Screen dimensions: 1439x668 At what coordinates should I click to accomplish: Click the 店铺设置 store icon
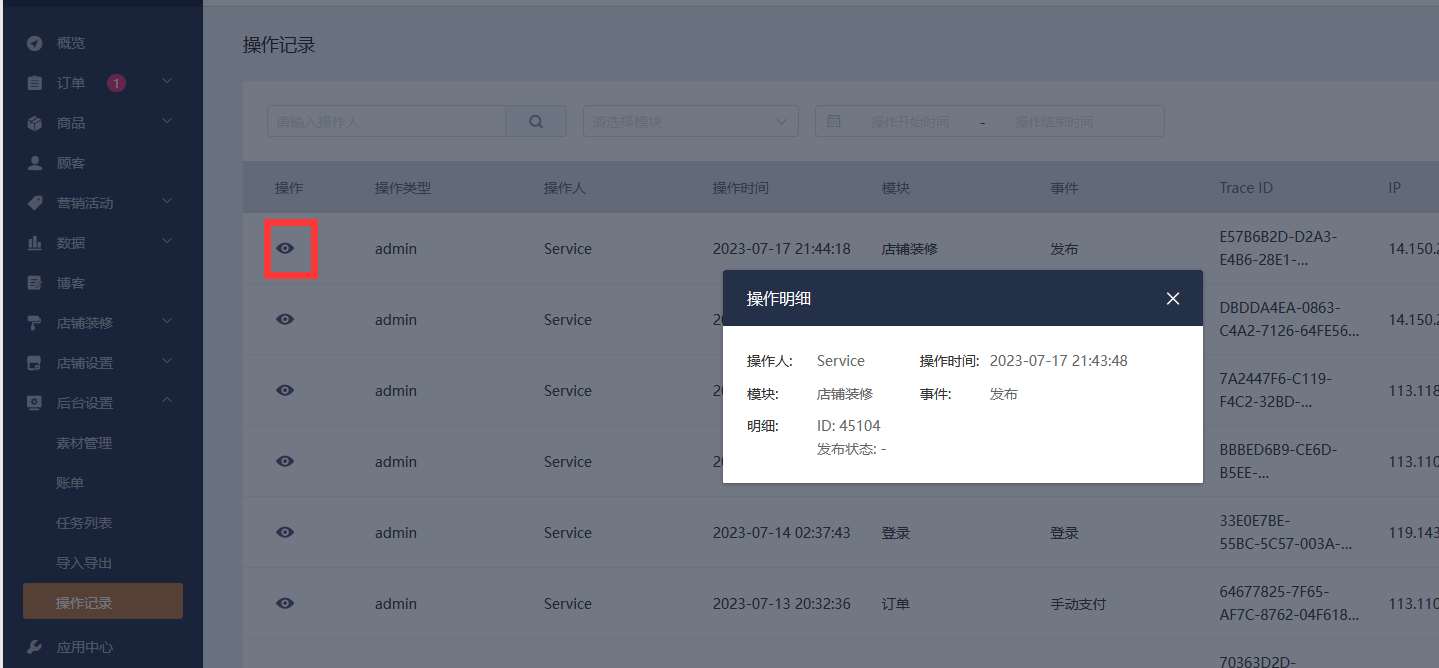pos(35,363)
